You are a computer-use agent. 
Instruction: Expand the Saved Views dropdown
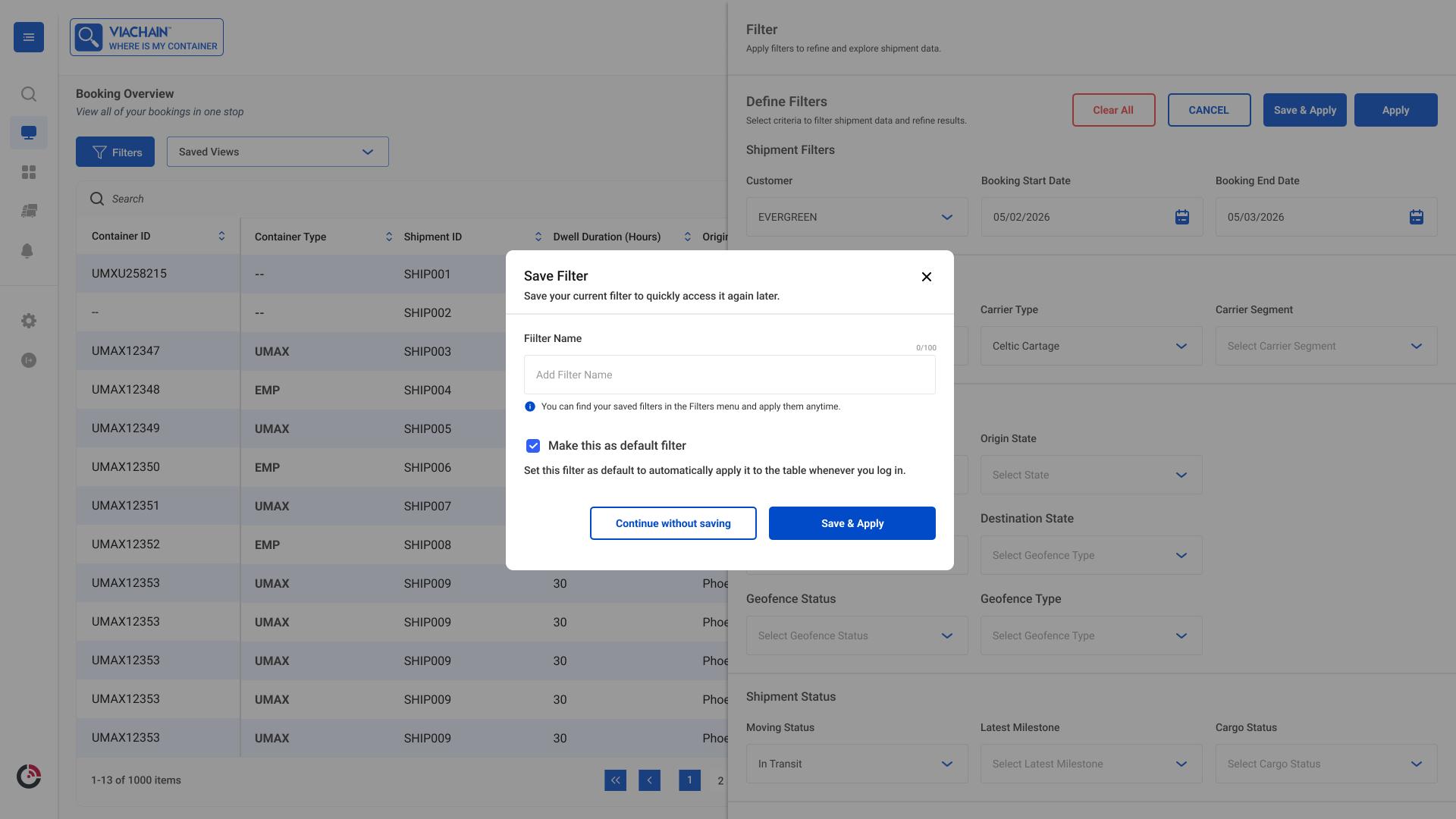(278, 152)
